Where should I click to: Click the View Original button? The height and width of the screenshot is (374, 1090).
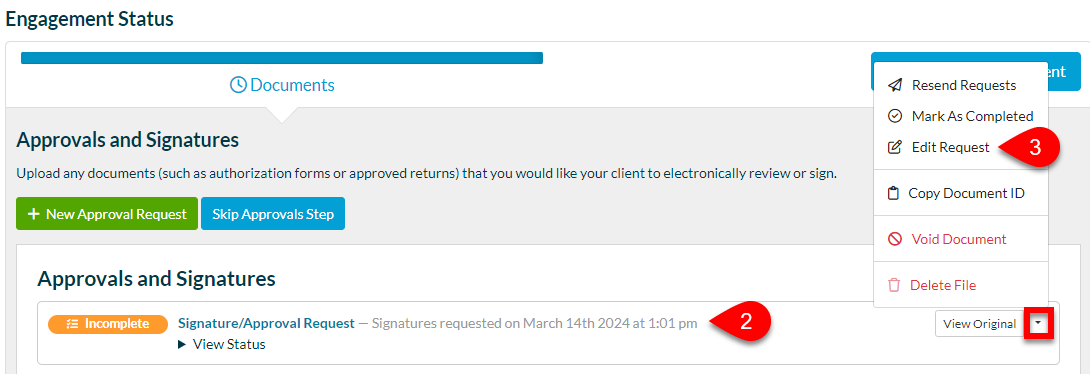point(979,324)
